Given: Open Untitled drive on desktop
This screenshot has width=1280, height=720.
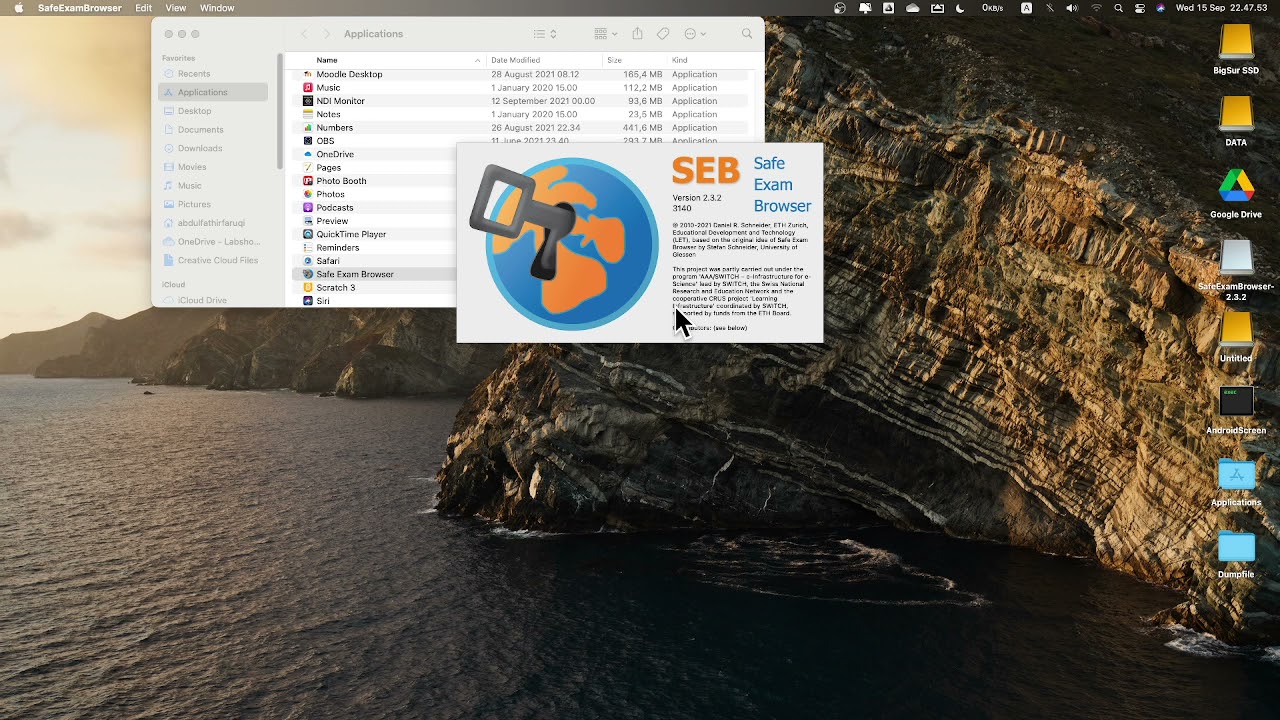Looking at the screenshot, I should [1236, 337].
